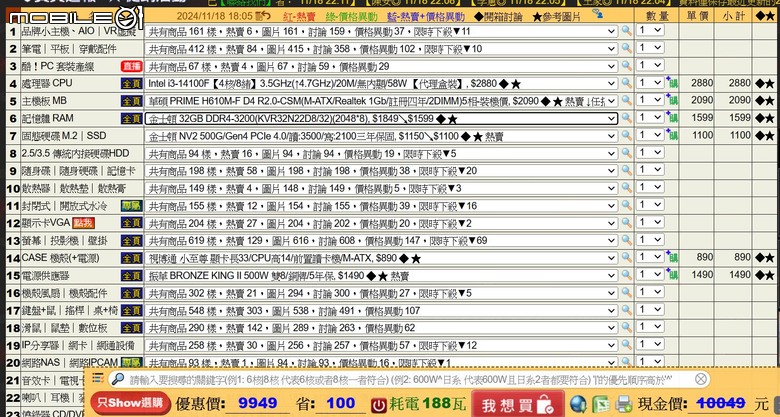Click the 藍-熱賣+價格異動 legend label

pos(426,16)
